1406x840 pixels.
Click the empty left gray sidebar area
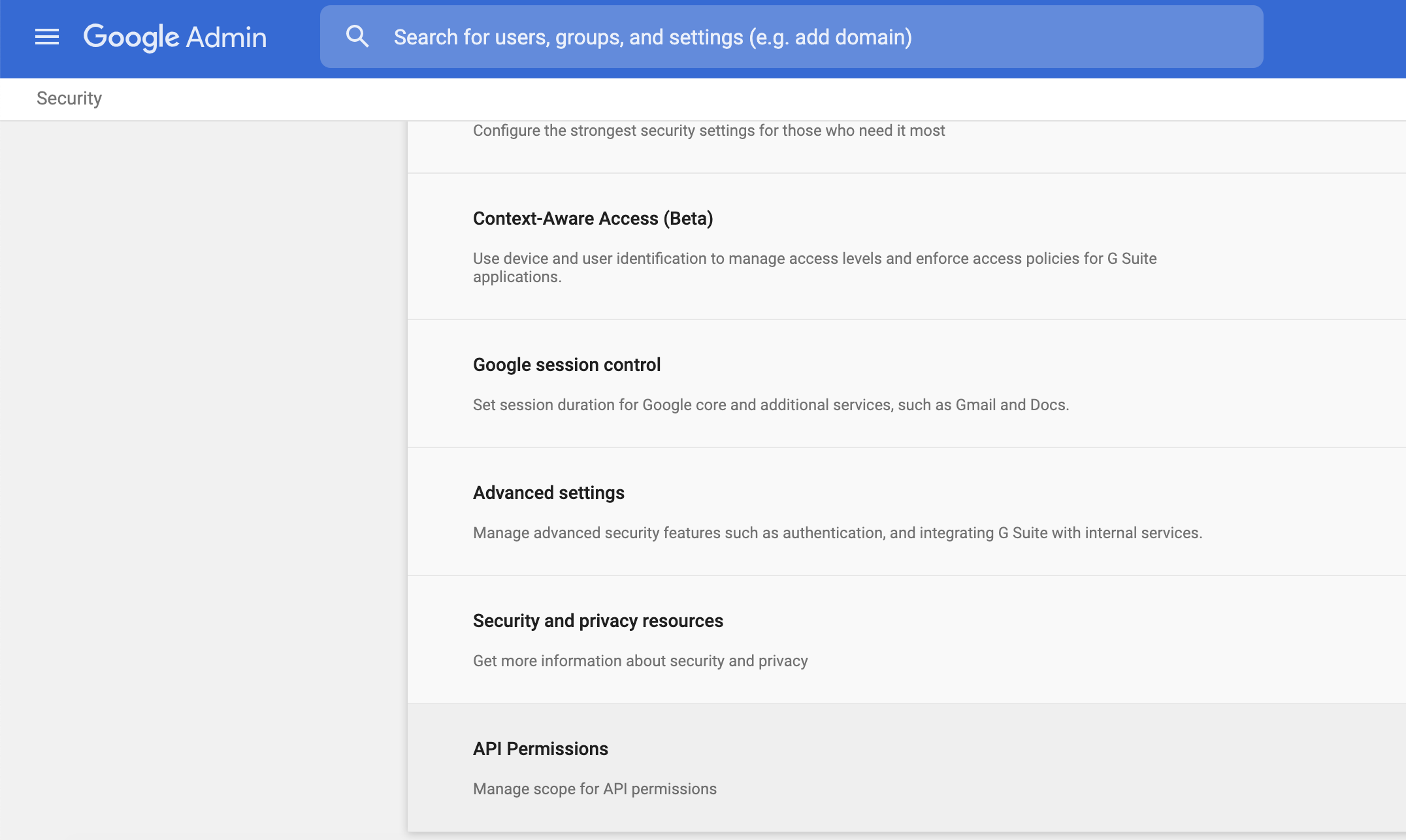203,457
